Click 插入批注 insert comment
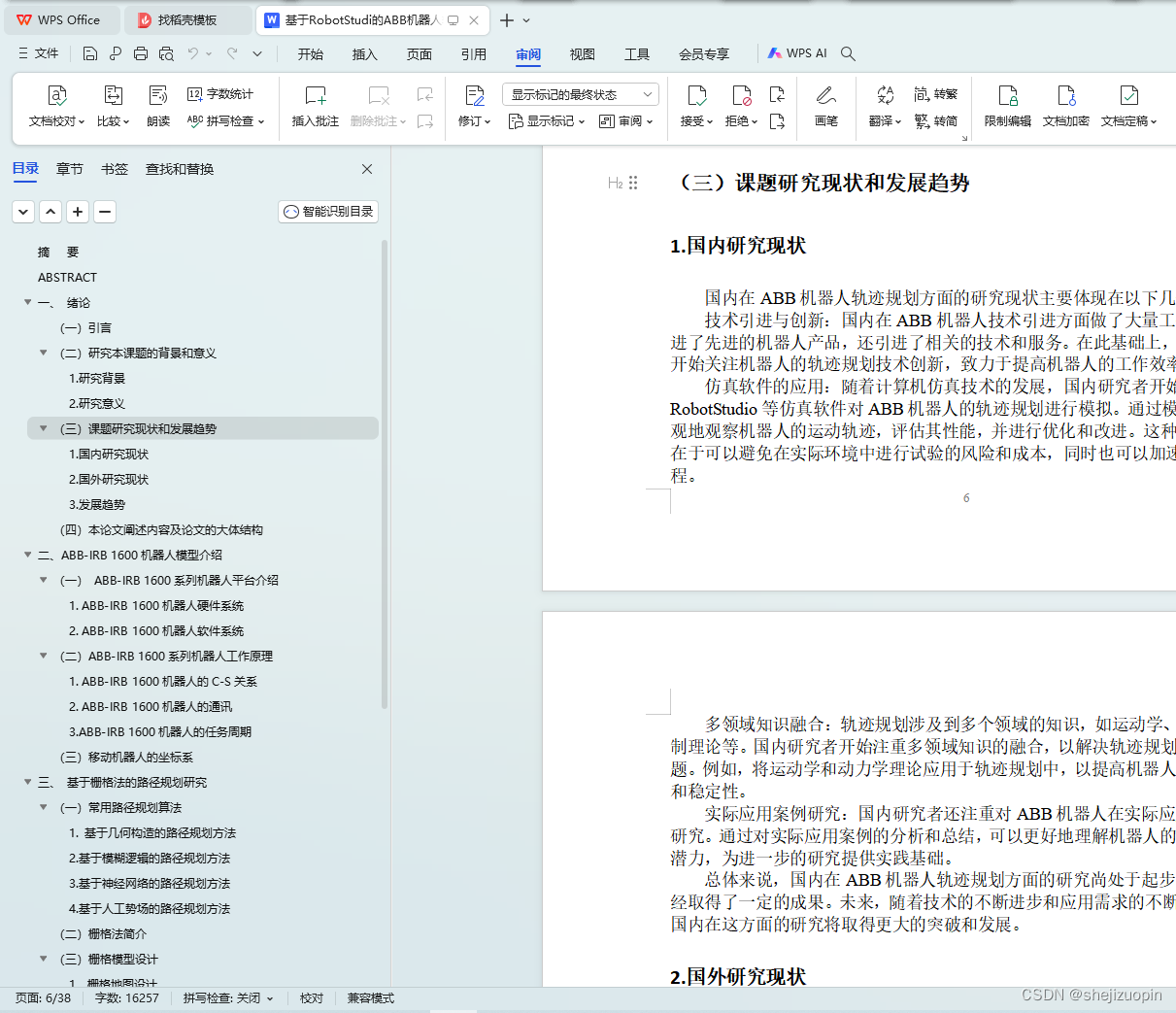The height and width of the screenshot is (1013, 1176). coord(316,106)
